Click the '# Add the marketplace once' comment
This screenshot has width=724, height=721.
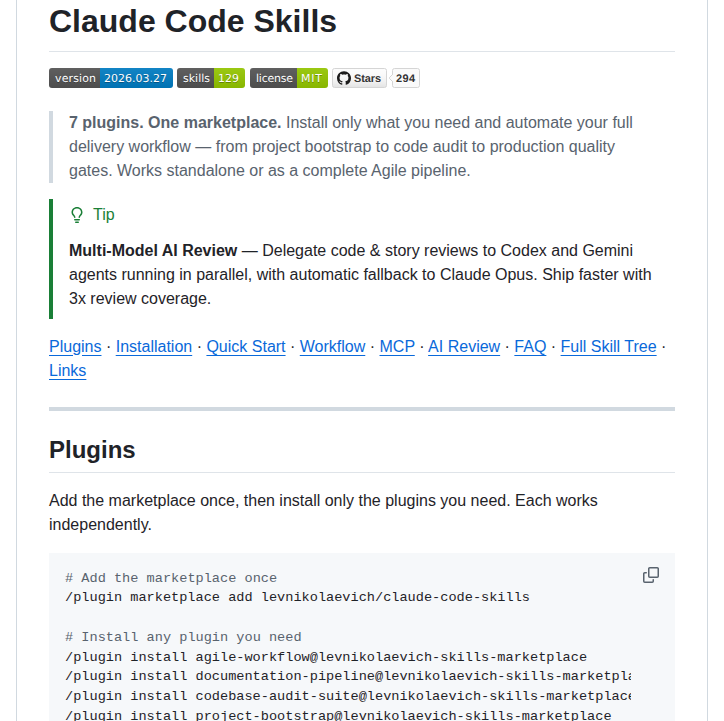tap(171, 578)
